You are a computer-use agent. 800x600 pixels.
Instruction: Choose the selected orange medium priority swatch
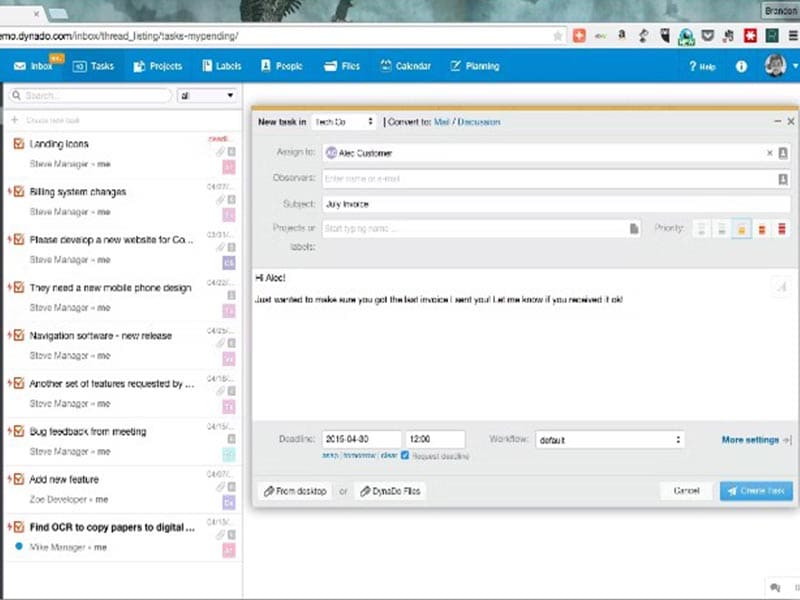[x=742, y=229]
